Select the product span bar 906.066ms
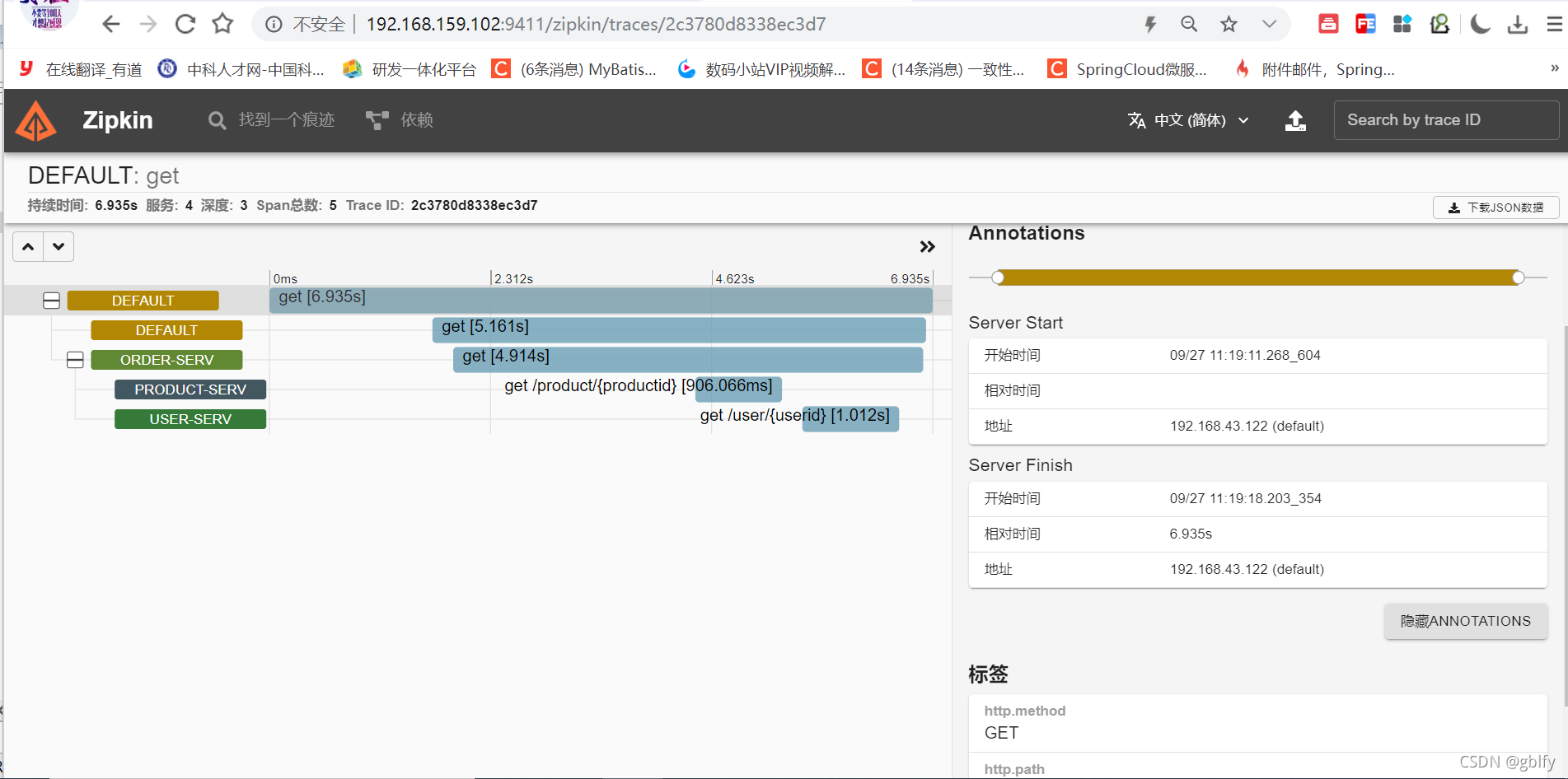 click(738, 389)
